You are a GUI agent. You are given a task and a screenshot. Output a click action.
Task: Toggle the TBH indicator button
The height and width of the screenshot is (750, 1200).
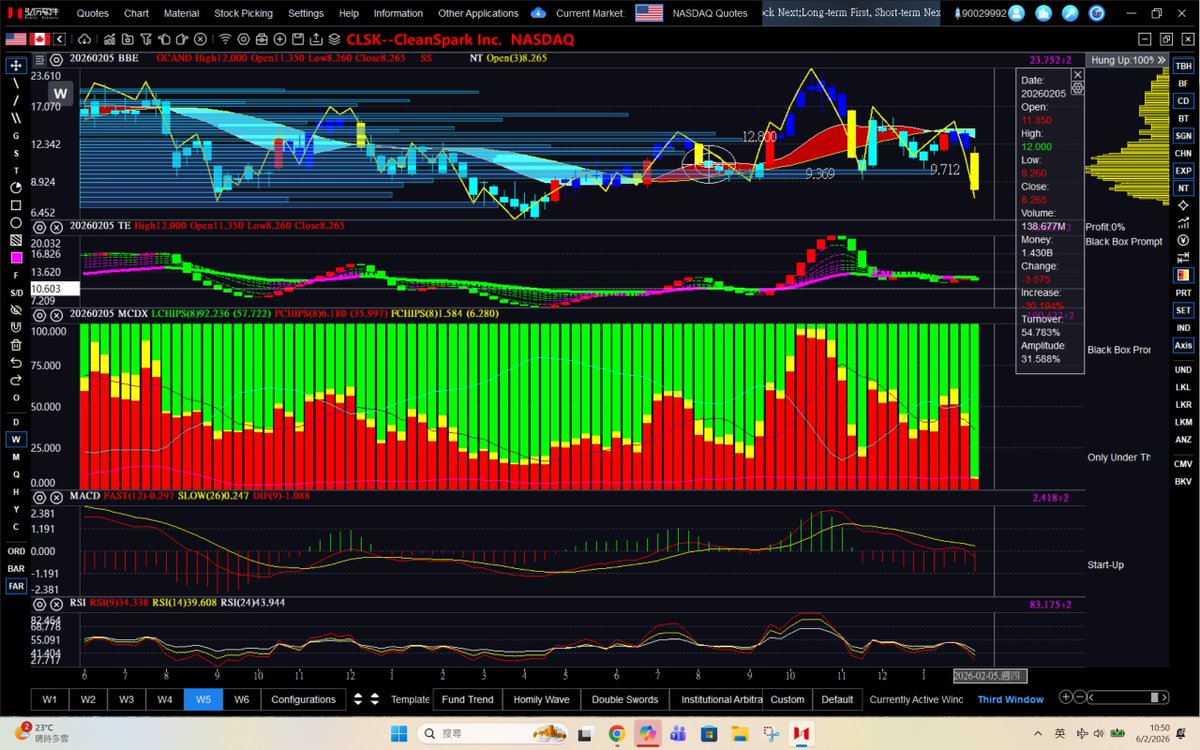(x=1183, y=65)
